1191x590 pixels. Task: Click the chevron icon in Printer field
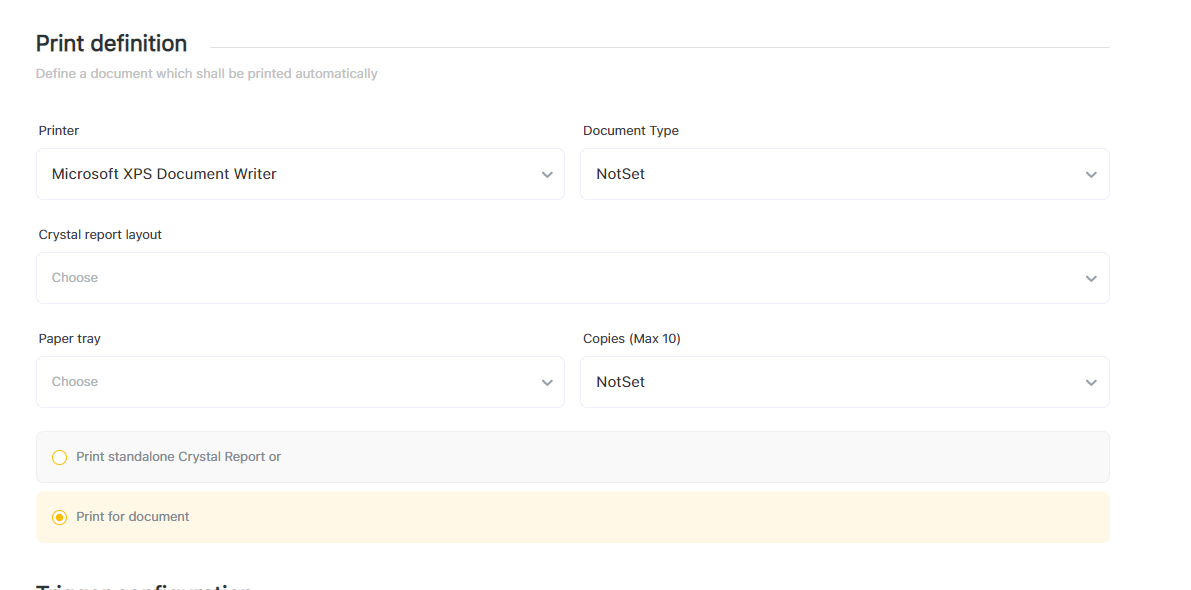coord(547,175)
